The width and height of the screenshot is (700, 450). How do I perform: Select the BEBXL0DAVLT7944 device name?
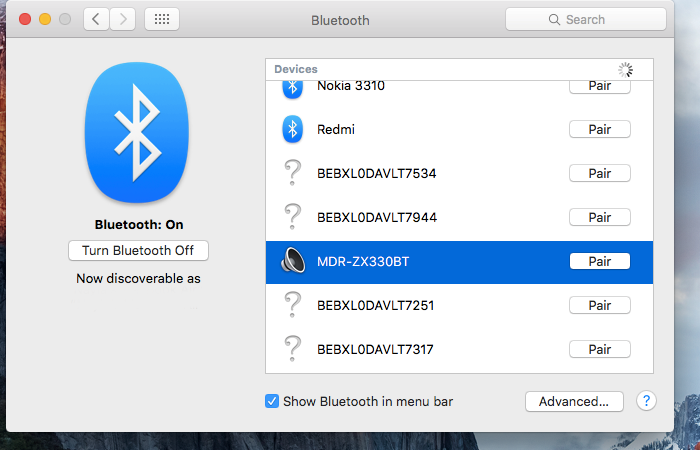(x=377, y=217)
